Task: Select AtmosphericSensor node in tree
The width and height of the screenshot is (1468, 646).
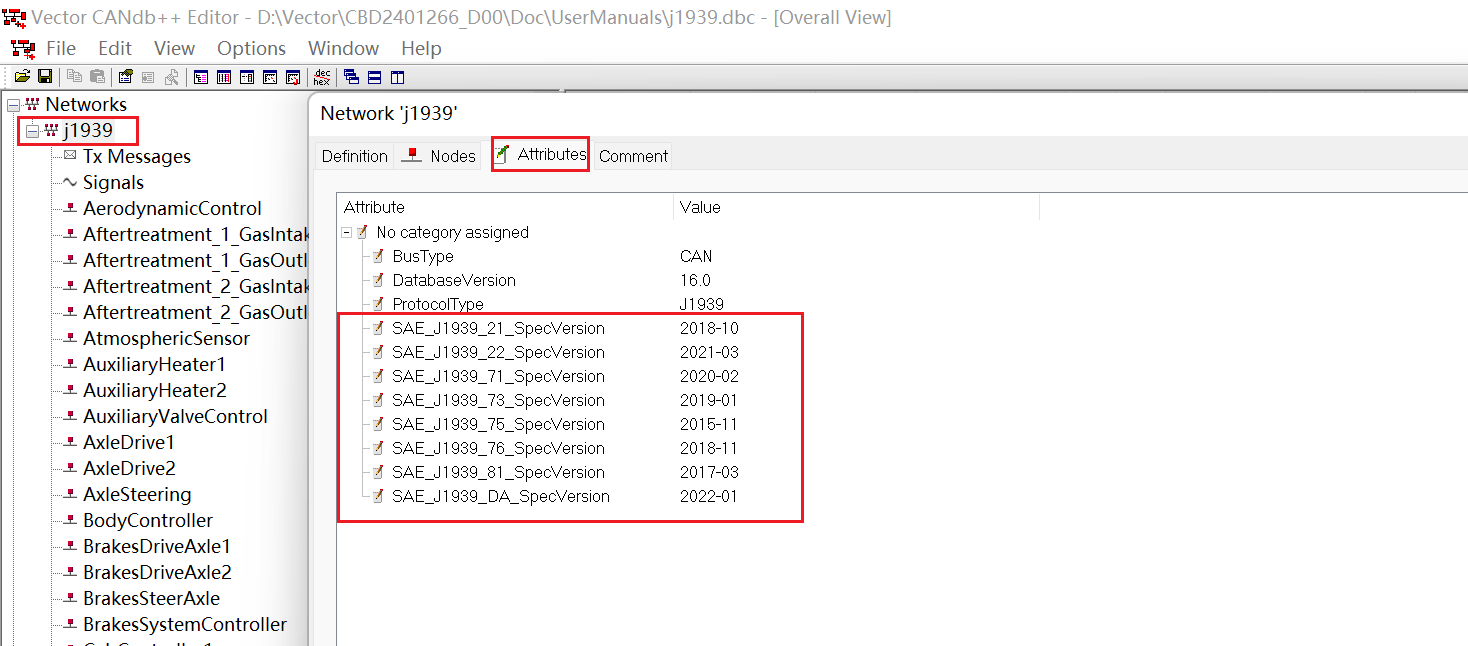Action: (x=166, y=338)
